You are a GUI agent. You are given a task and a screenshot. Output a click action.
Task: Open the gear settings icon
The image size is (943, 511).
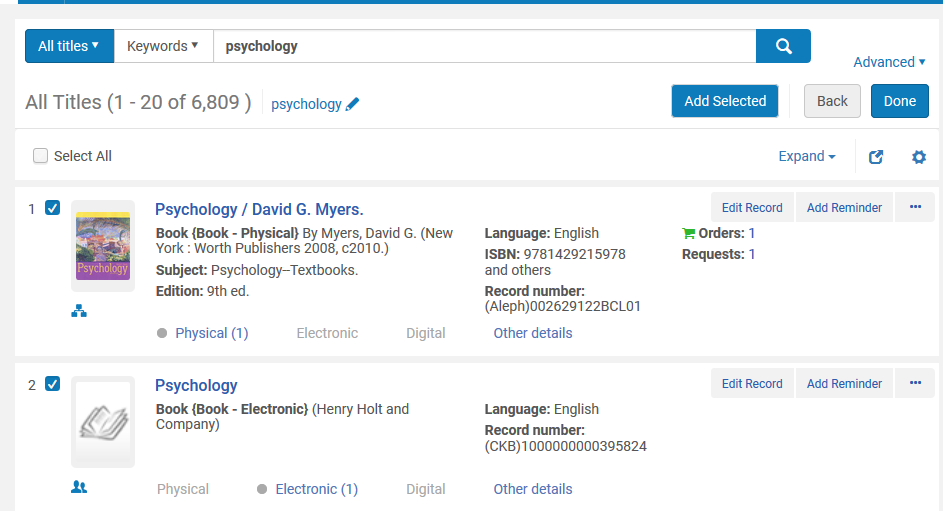(x=918, y=157)
